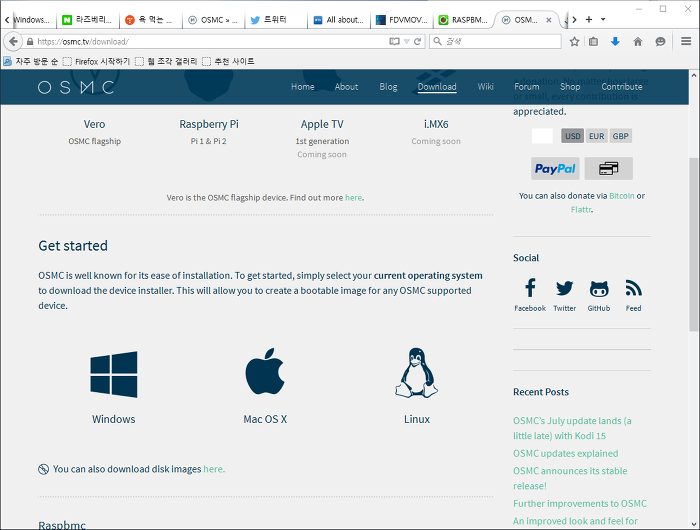This screenshot has width=700, height=530.
Task: Open the Contribute menu item
Action: coord(622,87)
